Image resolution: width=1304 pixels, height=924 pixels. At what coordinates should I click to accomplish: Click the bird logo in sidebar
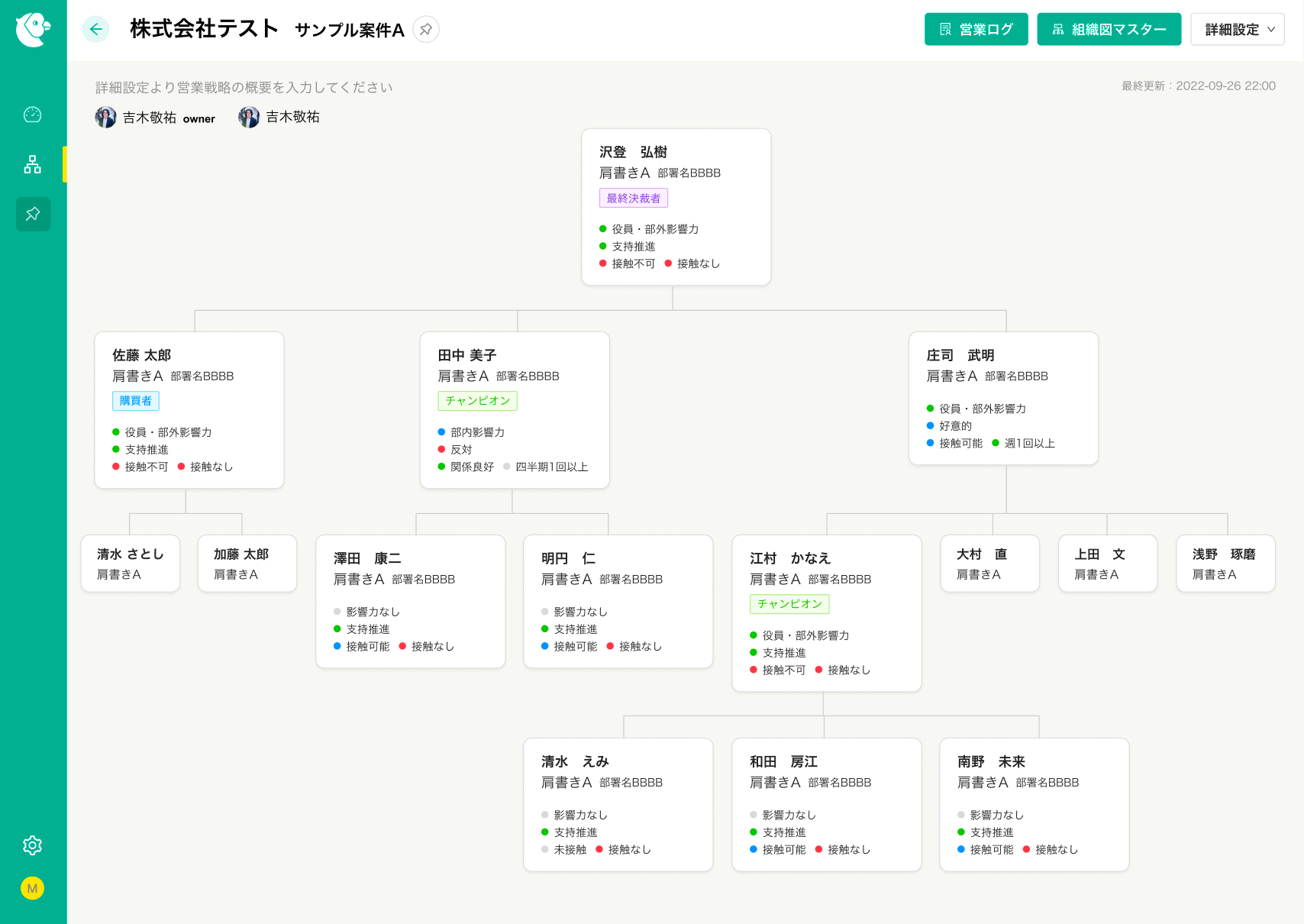click(33, 29)
